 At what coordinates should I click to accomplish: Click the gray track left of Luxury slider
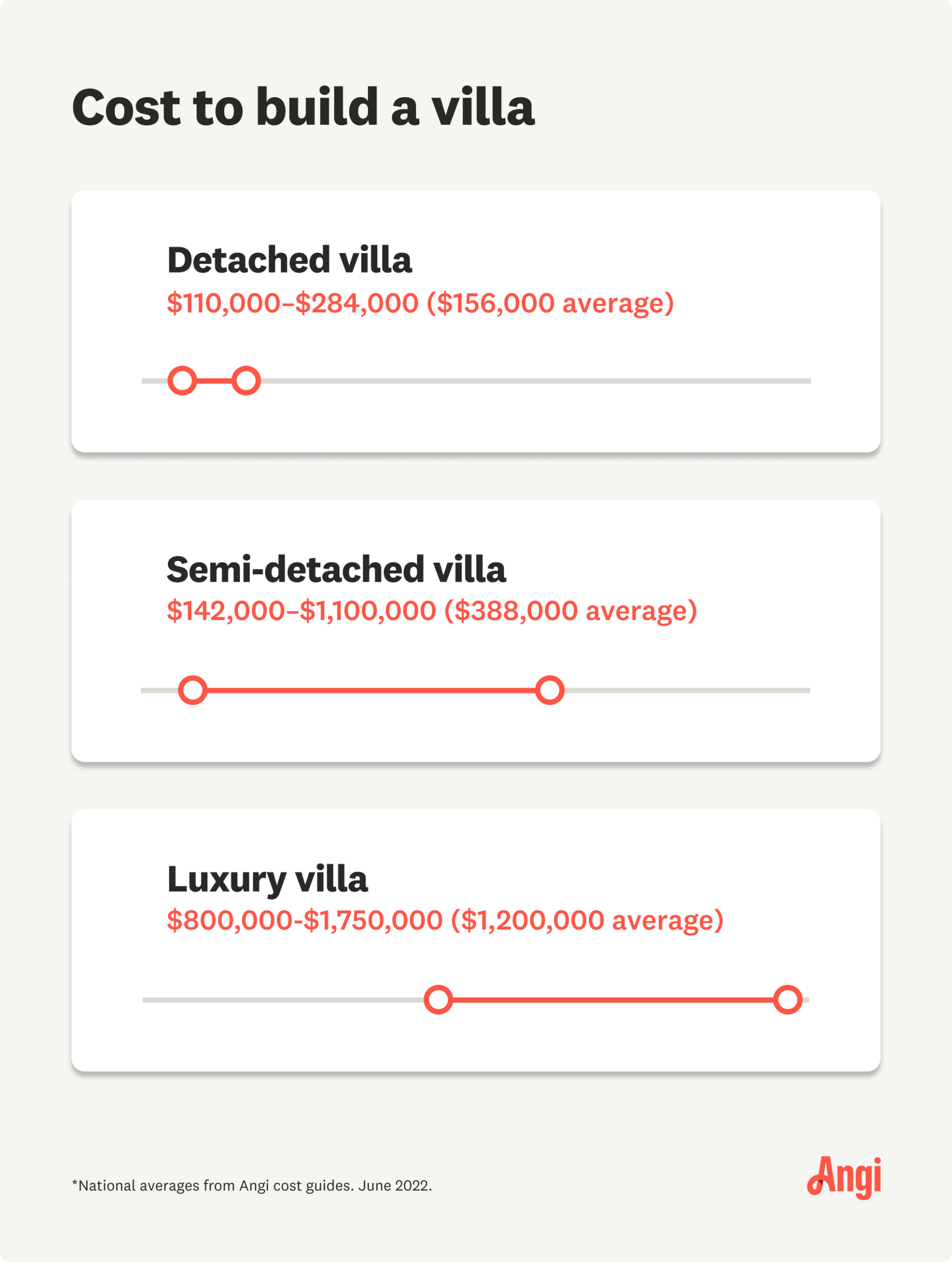283,1000
